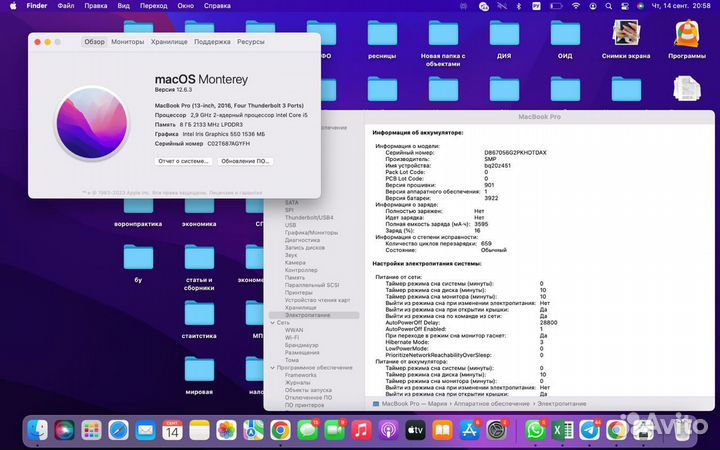Select the статьи и сборники folder

tap(199, 267)
